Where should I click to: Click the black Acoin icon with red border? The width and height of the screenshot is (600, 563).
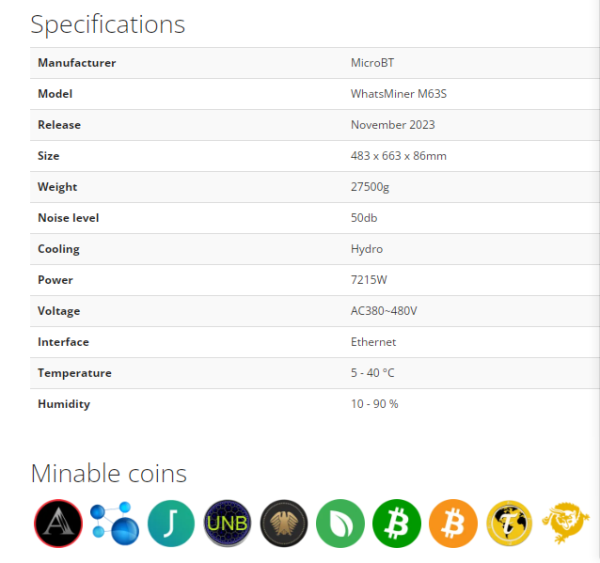(58, 523)
